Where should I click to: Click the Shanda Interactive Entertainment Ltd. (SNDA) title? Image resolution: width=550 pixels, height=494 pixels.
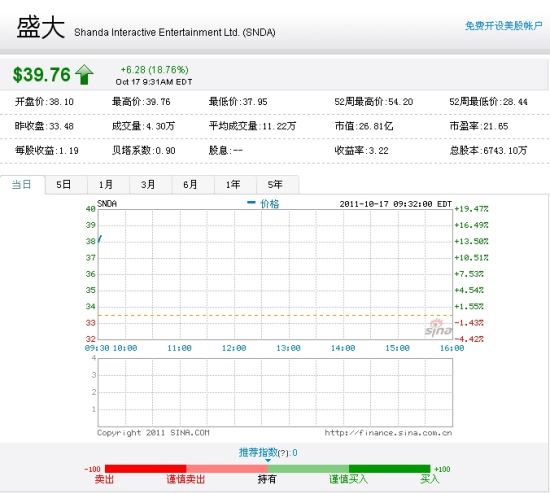(175, 33)
